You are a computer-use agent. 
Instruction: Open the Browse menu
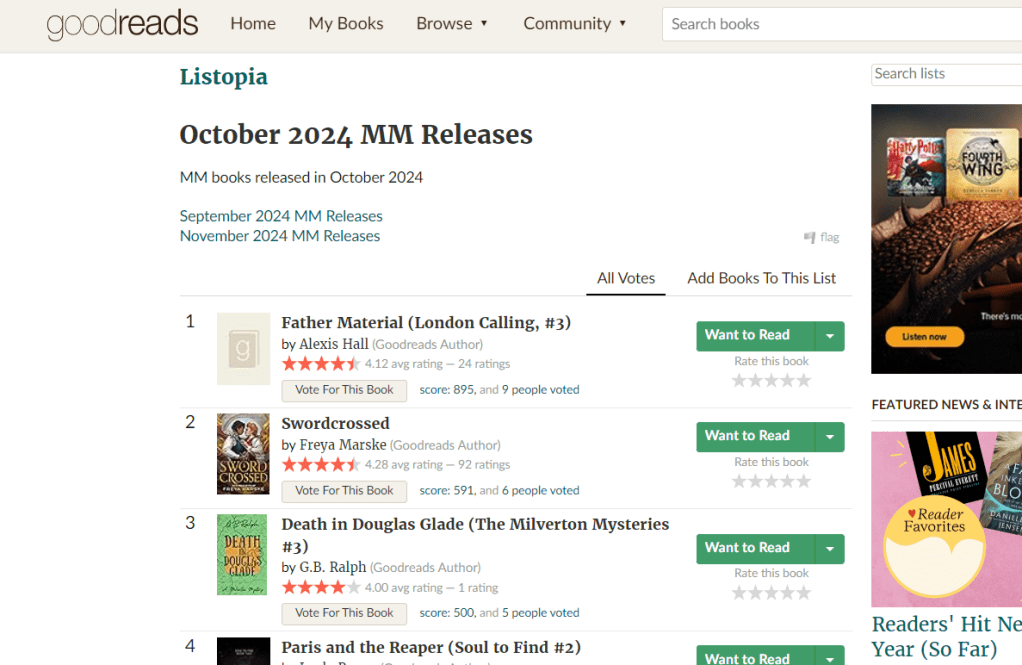pos(452,23)
